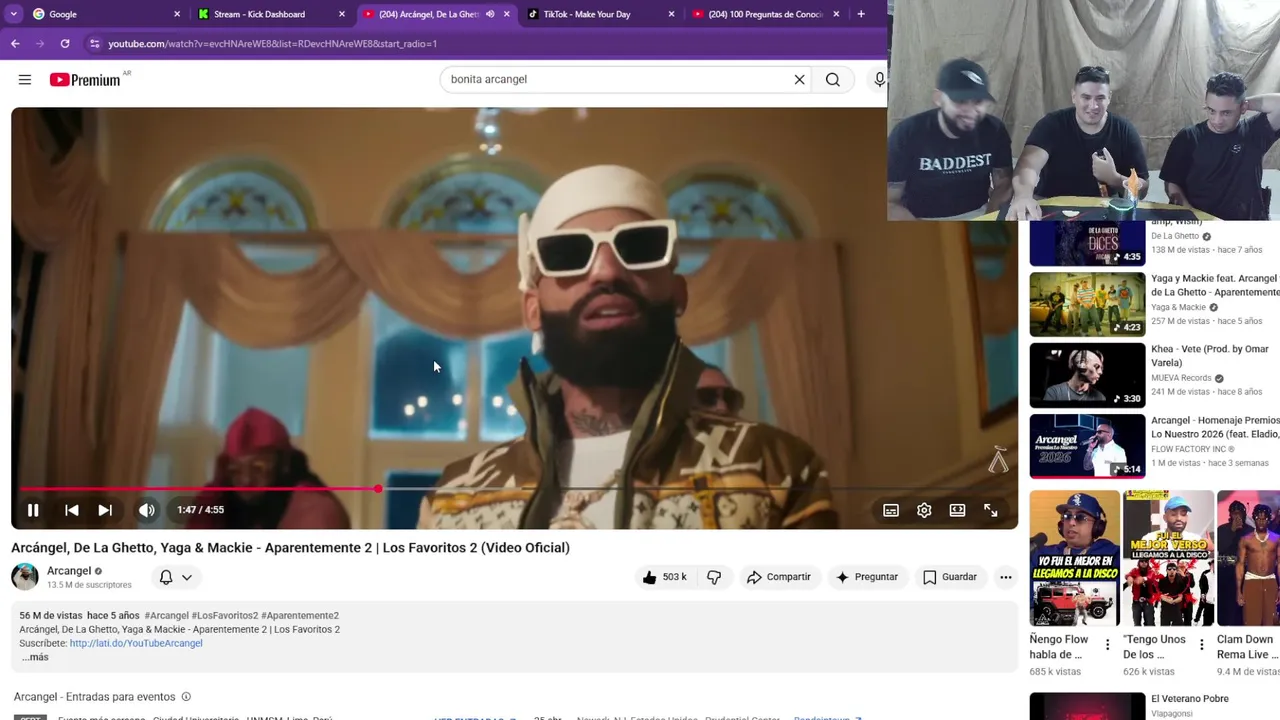Viewport: 1280px width, 720px height.
Task: Mute the video volume
Action: click(147, 510)
